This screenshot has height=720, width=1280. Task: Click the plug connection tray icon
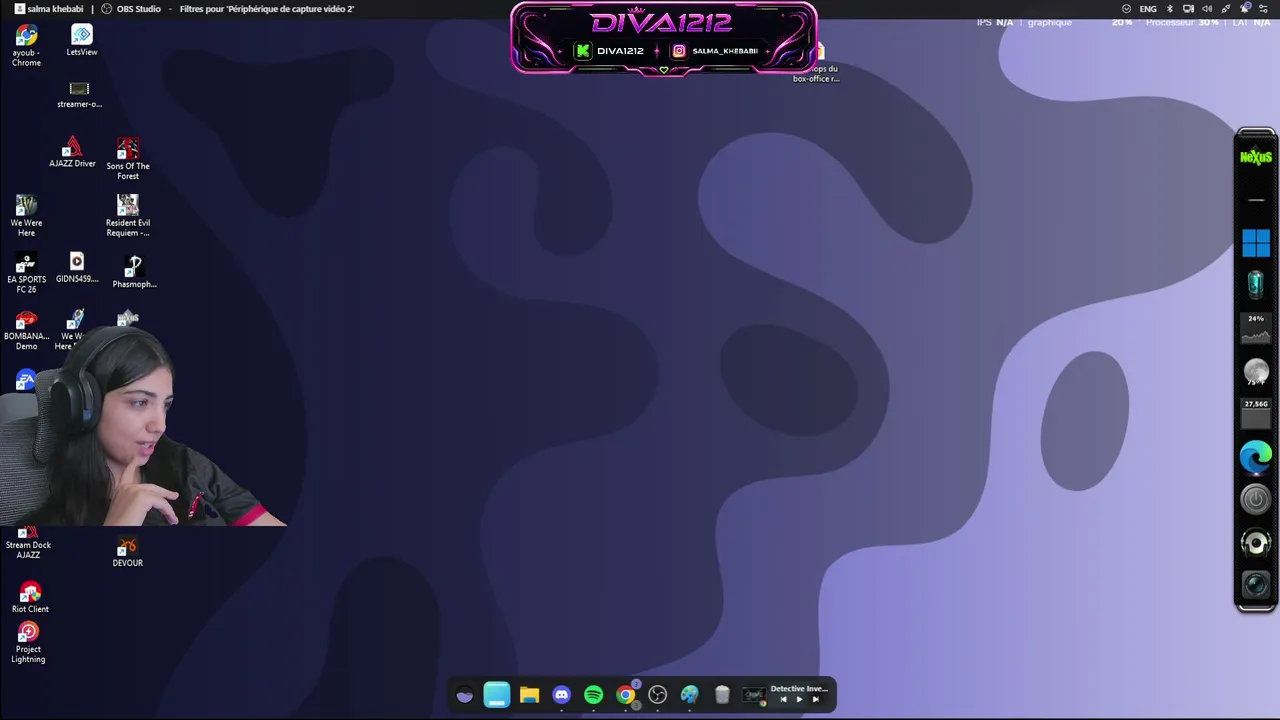pyautogui.click(x=1226, y=9)
